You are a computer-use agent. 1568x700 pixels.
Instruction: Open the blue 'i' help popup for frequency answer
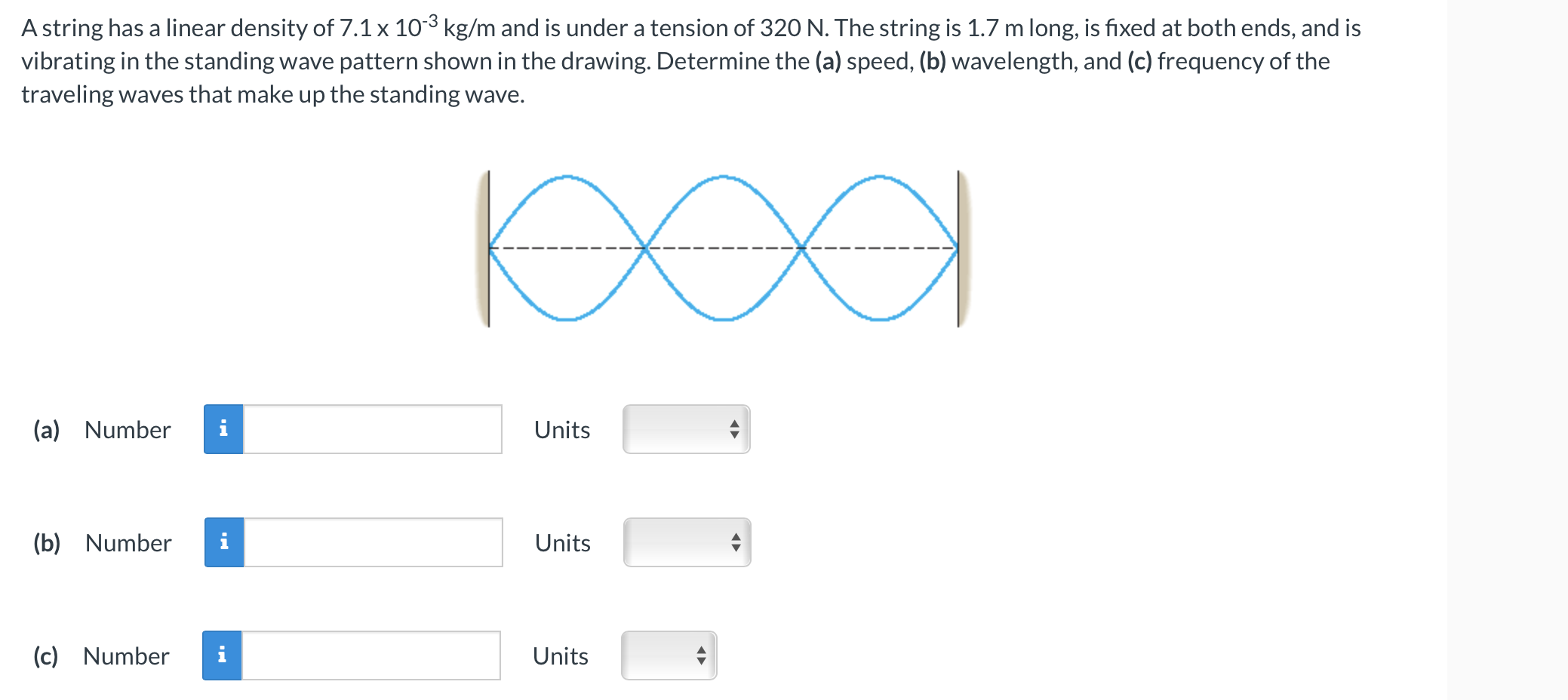pos(223,655)
